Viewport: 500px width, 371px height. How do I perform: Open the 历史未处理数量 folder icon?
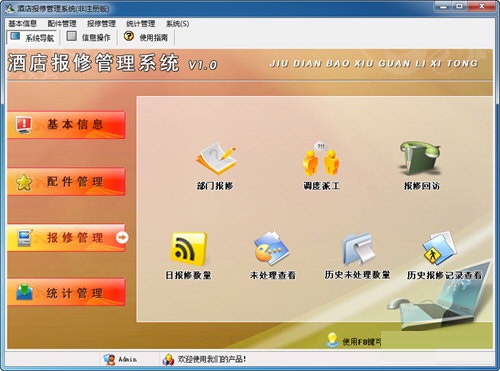point(358,248)
